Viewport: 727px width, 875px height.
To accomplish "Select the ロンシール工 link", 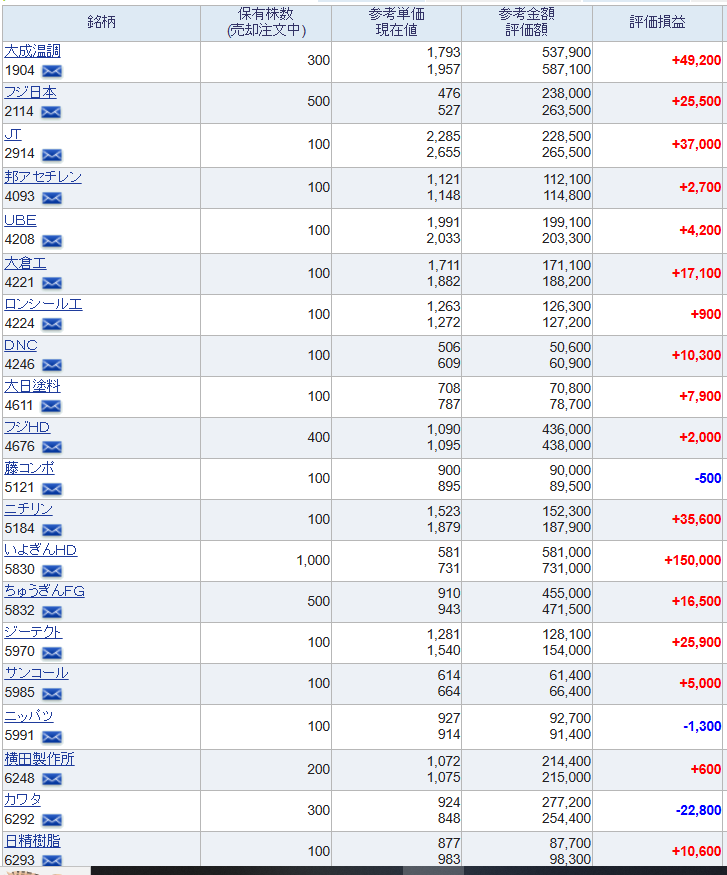I will pyautogui.click(x=43, y=304).
